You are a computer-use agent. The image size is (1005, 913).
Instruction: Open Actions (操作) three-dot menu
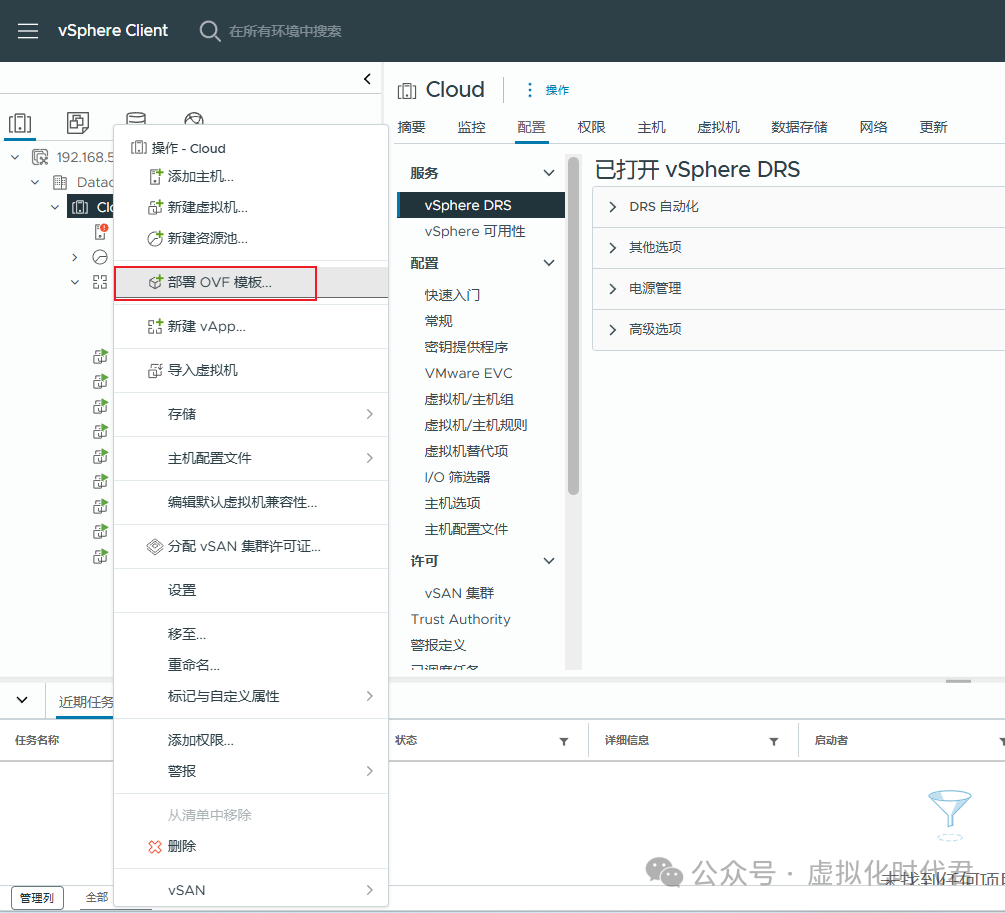[547, 90]
